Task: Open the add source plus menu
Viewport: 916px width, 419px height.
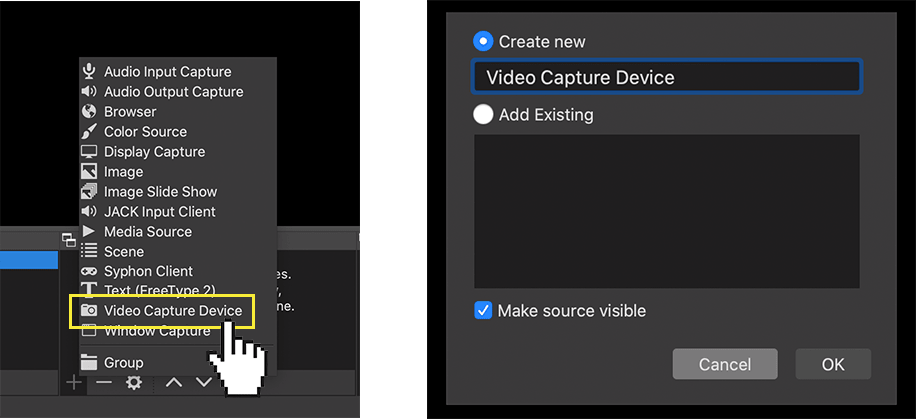Action: click(74, 382)
